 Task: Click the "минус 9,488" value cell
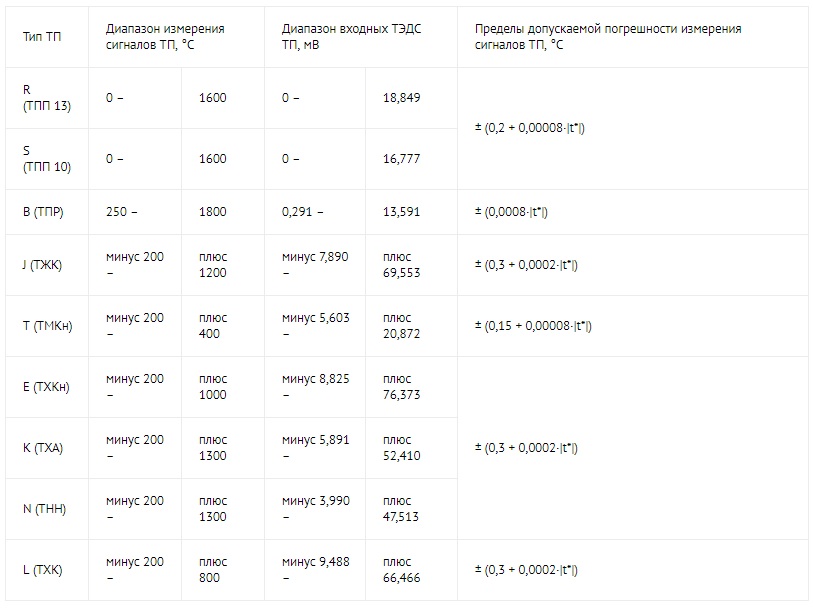click(316, 570)
